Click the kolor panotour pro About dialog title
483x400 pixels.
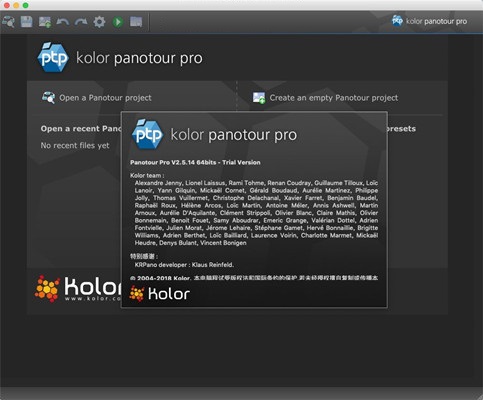[x=234, y=135]
